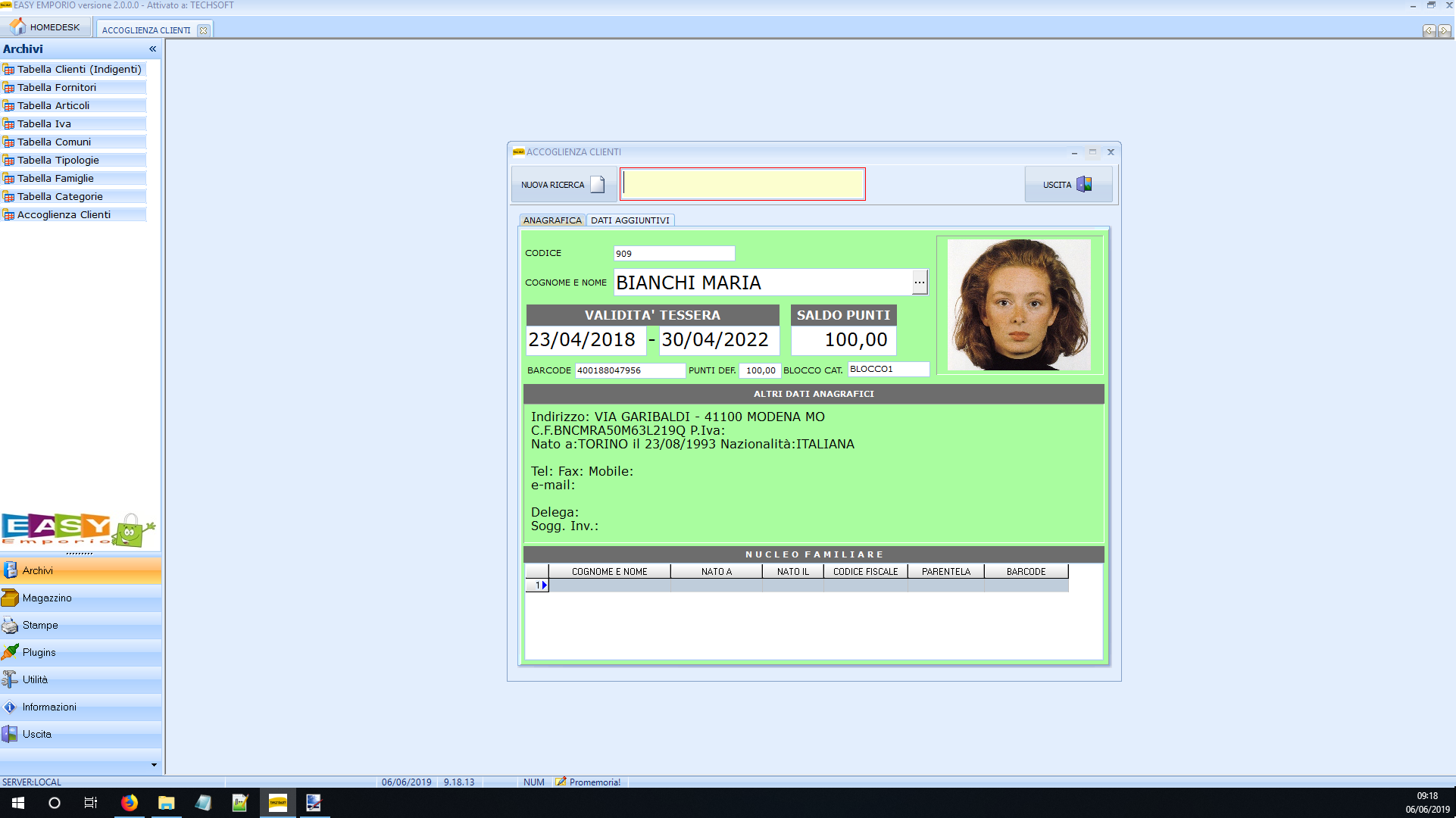1456x818 pixels.
Task: Select the Archivi navigation section
Action: [80, 570]
